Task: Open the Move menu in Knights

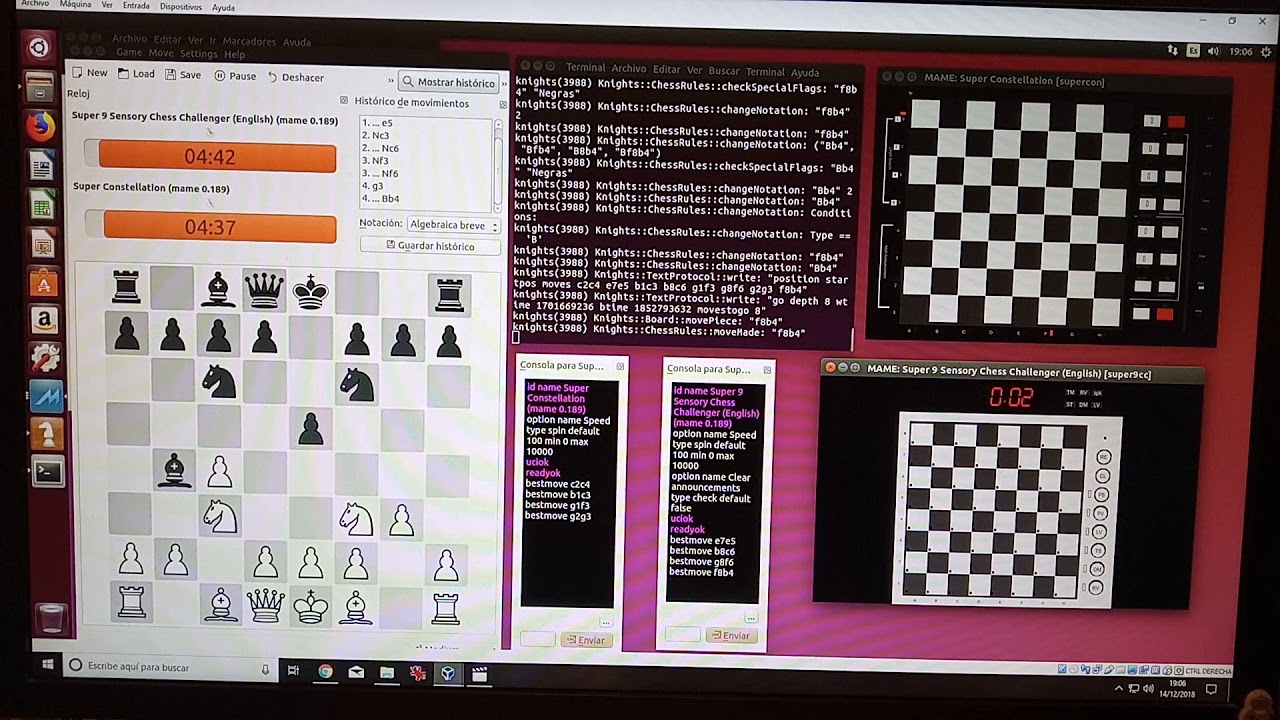Action: pos(161,53)
